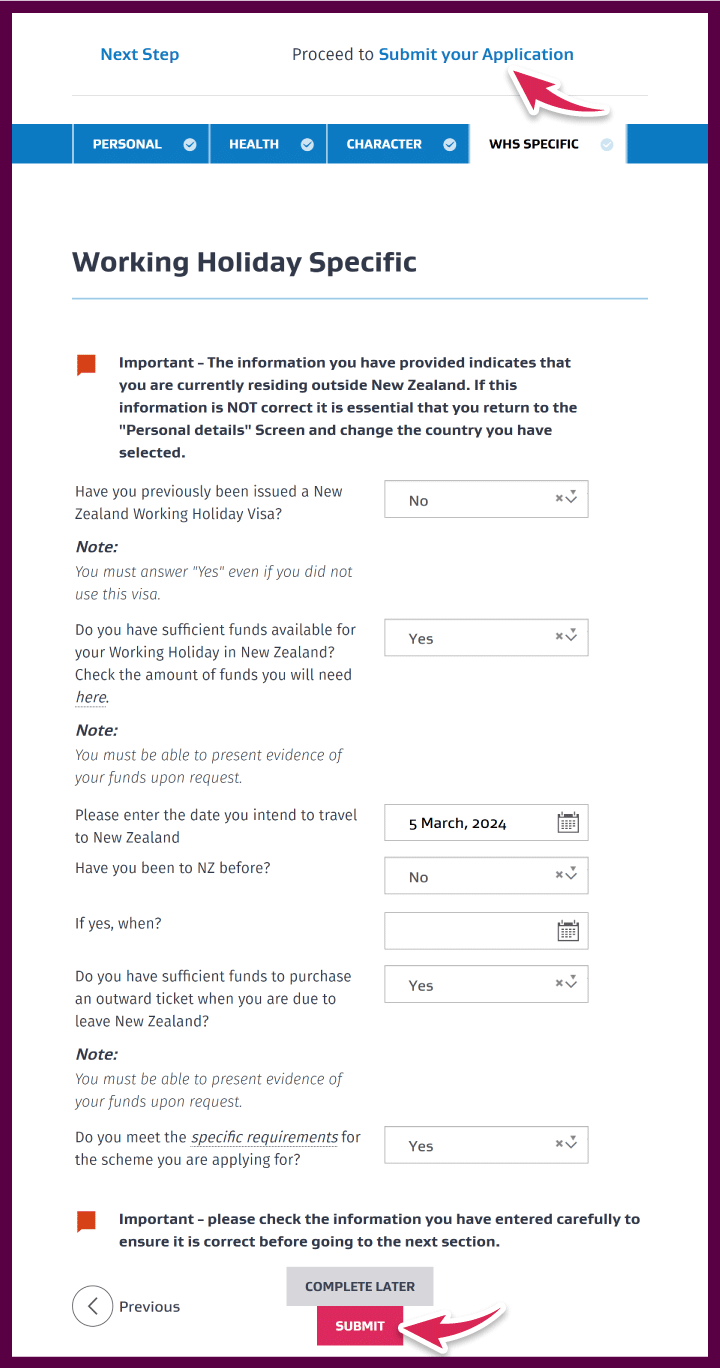This screenshot has width=720, height=1368.
Task: Open calendar icon for intended travel date
Action: [x=568, y=823]
